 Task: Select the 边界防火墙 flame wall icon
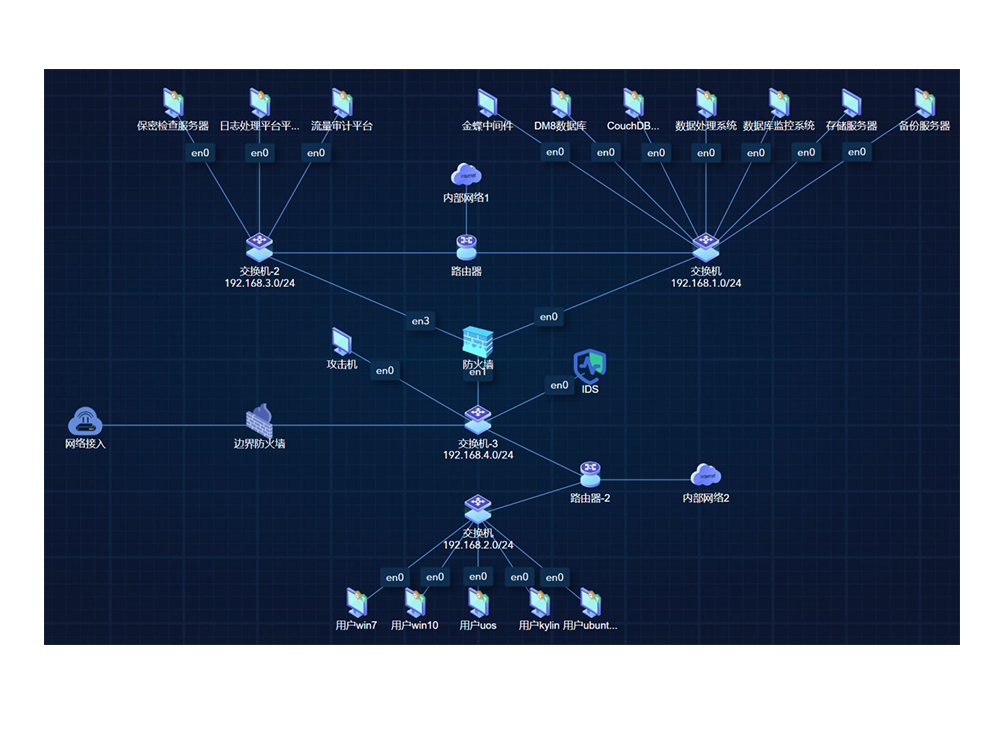(260, 419)
